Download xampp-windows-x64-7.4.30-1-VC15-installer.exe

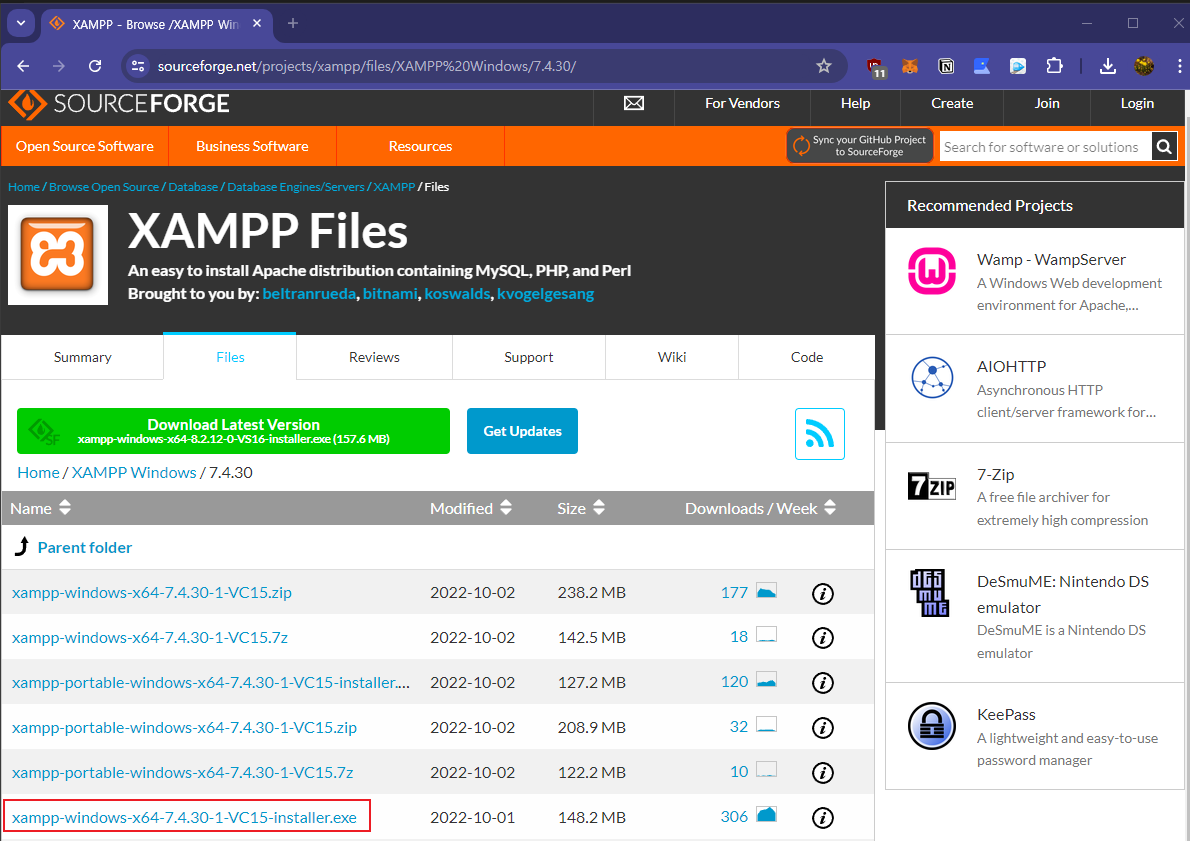point(184,817)
